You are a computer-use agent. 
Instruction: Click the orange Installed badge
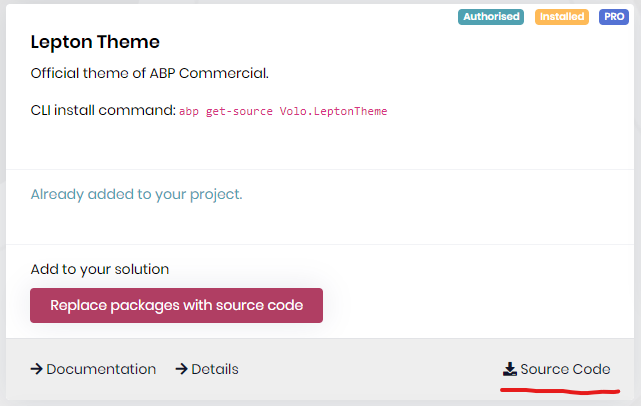click(x=562, y=17)
